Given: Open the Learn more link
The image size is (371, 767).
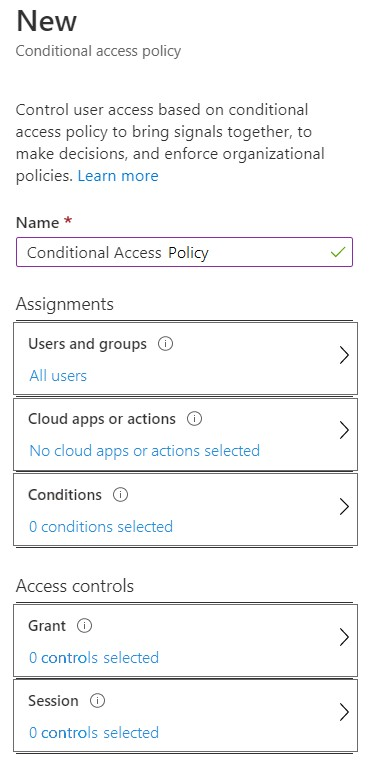Looking at the screenshot, I should [118, 176].
